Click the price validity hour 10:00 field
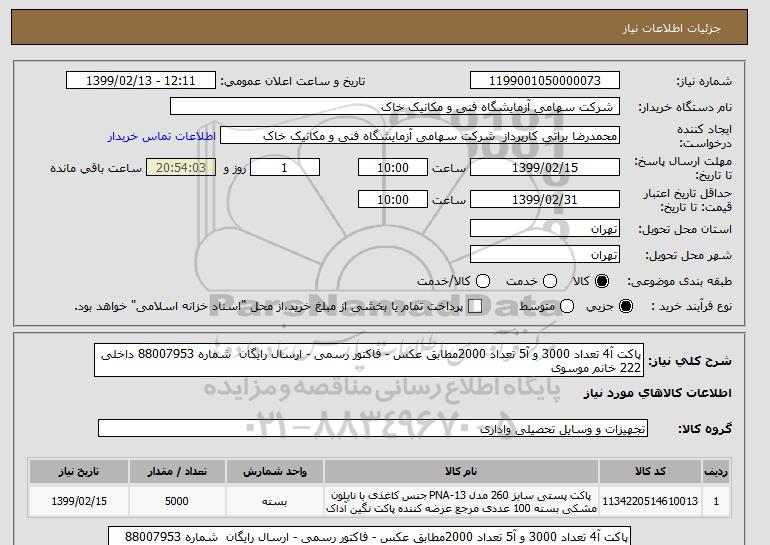770x545 pixels. [393, 199]
